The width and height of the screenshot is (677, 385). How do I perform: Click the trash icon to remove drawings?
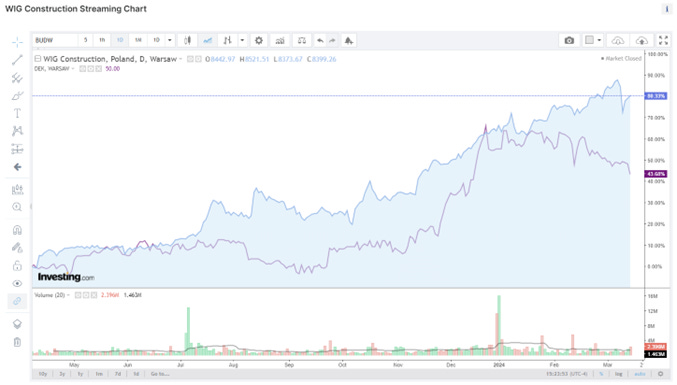[17, 342]
